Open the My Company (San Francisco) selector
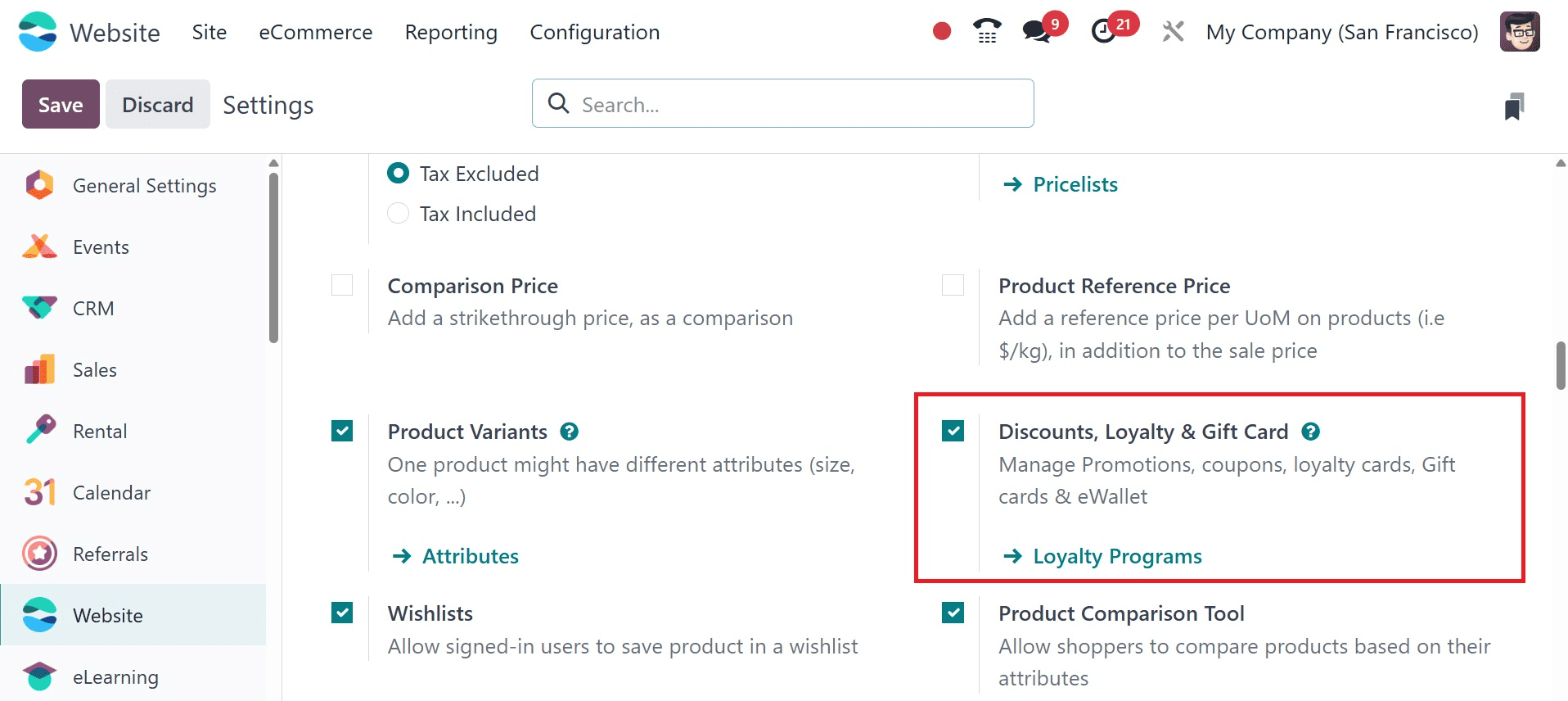The image size is (1568, 701). click(1341, 32)
